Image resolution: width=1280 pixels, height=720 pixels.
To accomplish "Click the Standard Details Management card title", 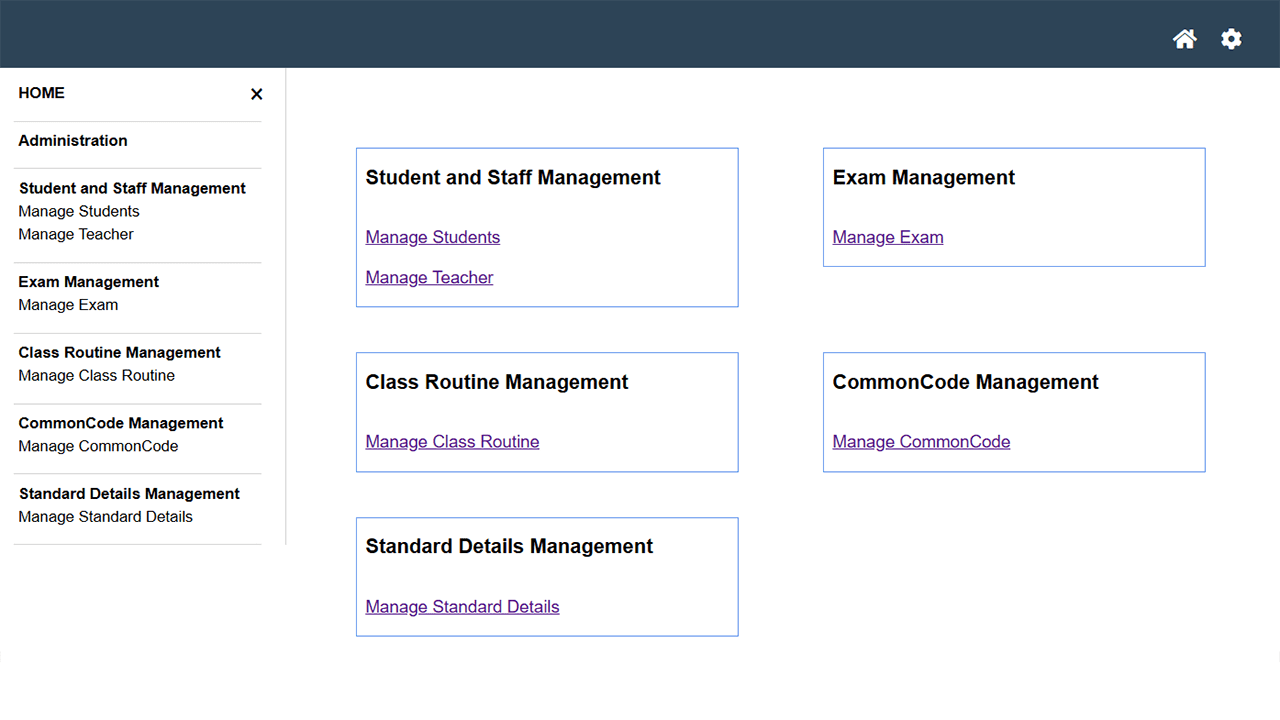I will 509,547.
